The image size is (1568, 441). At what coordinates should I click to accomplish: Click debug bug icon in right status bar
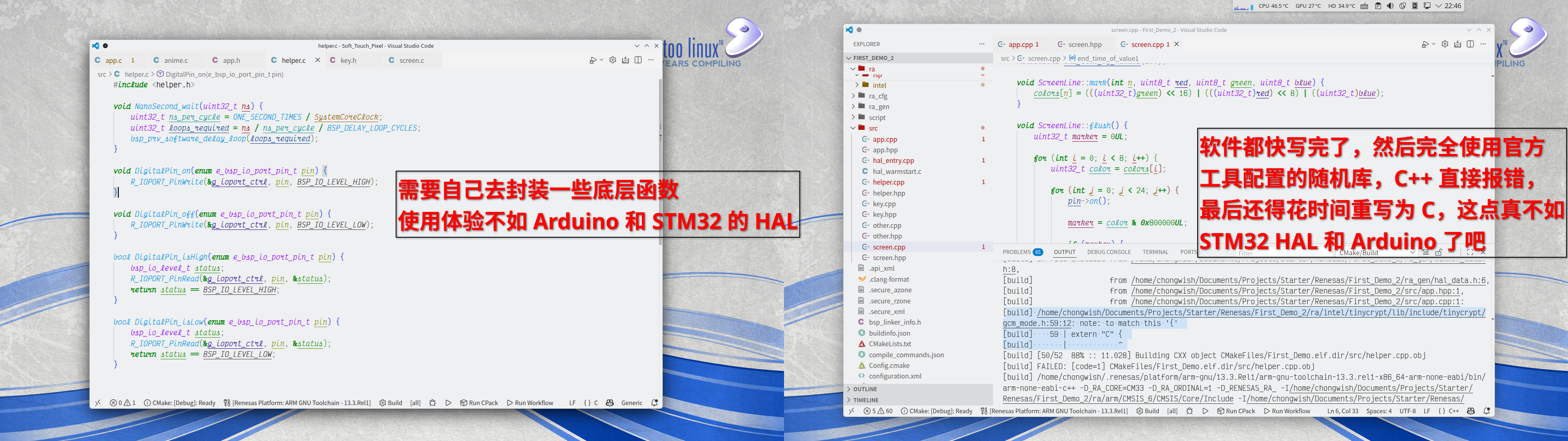point(1189,411)
